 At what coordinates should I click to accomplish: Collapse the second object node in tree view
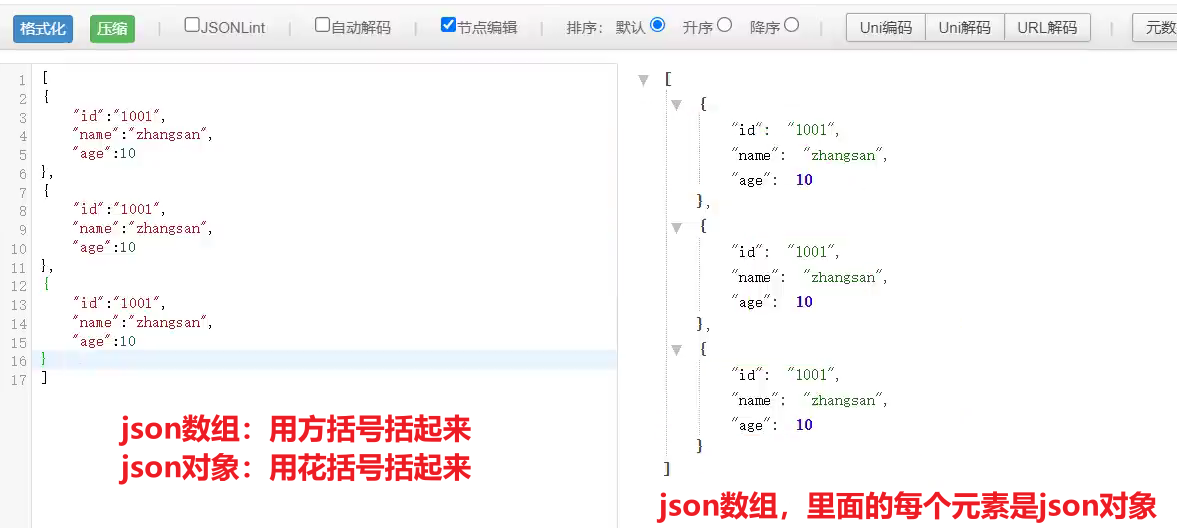[x=676, y=227]
